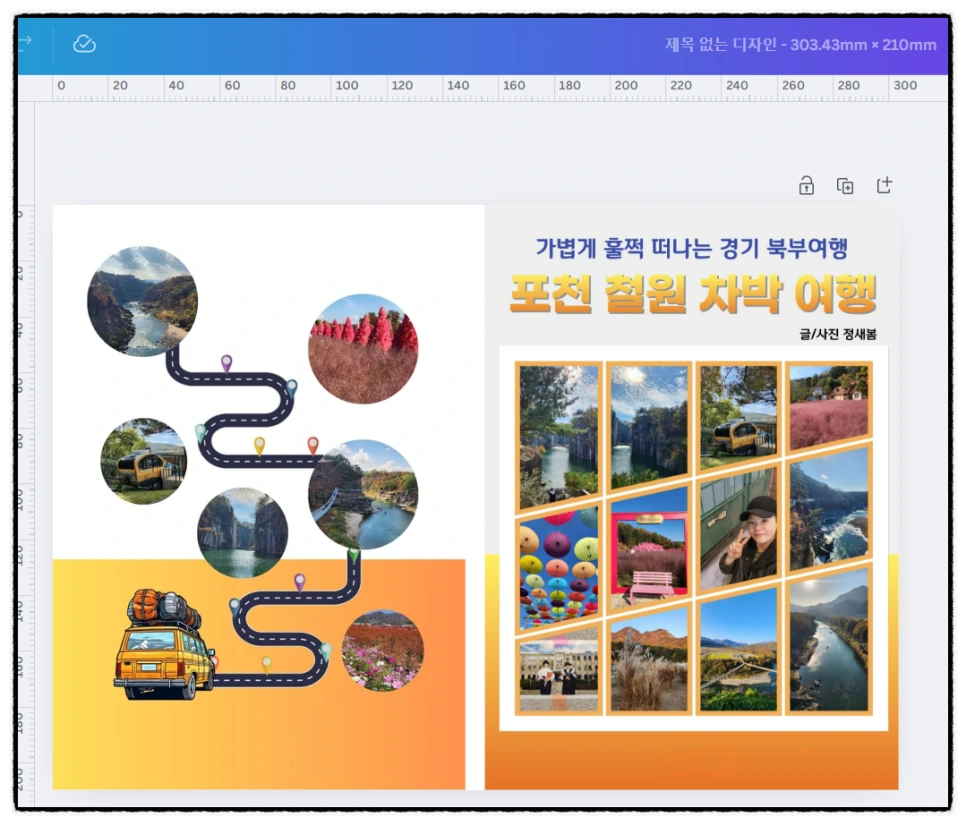Select the river valley circular photo at the start of the road
966x825 pixels.
point(142,301)
